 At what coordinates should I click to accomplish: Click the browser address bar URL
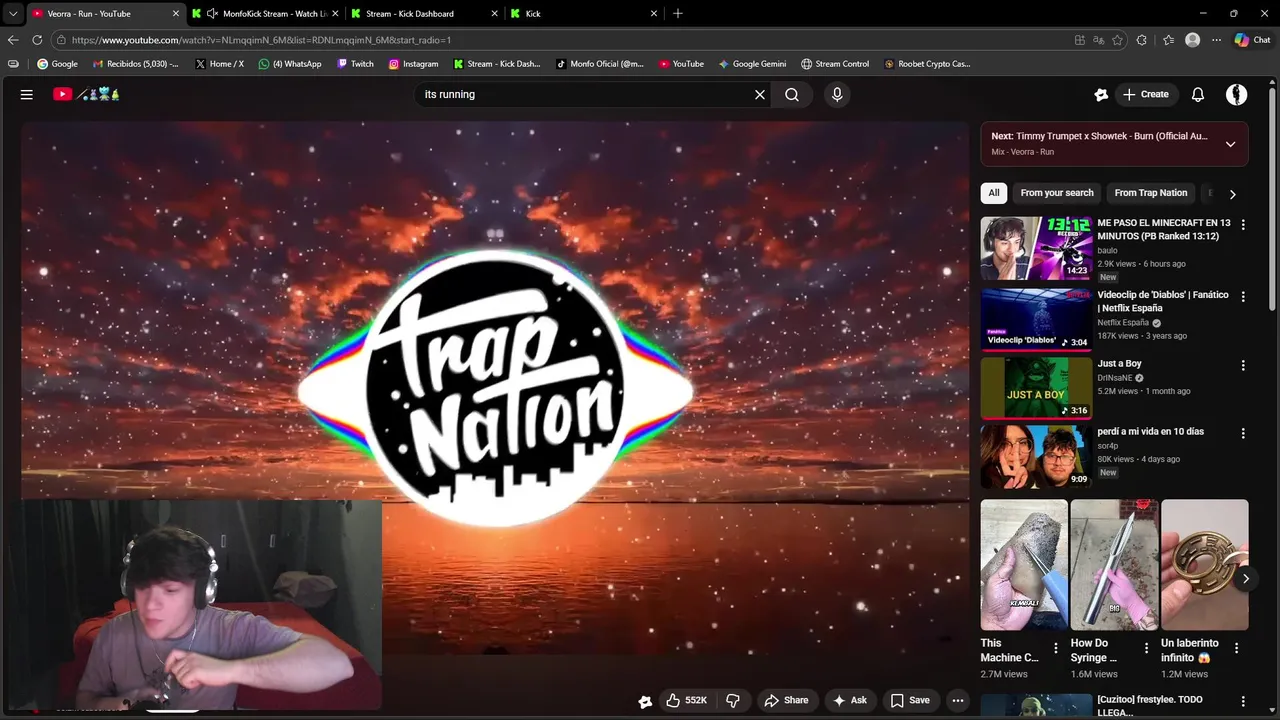pyautogui.click(x=261, y=40)
